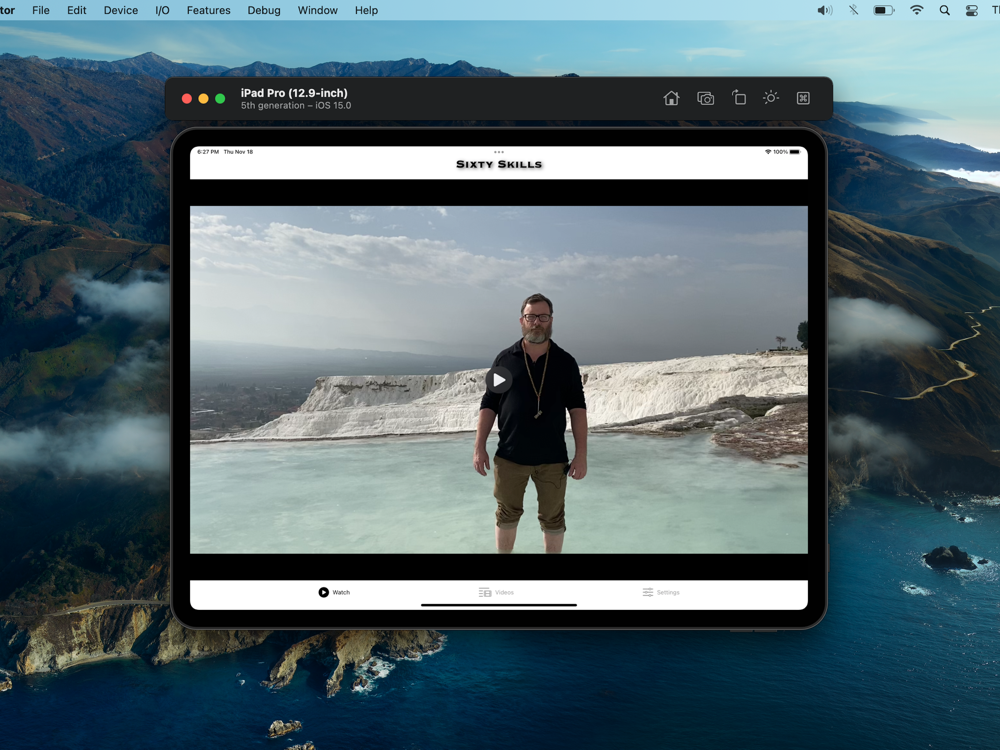The width and height of the screenshot is (1000, 750).
Task: Open the Features menu
Action: (209, 10)
